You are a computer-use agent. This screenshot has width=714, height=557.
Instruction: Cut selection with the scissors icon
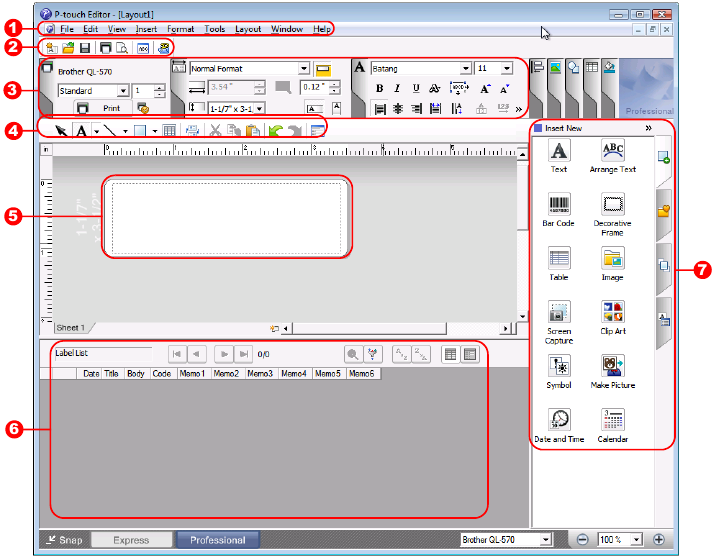pyautogui.click(x=215, y=131)
